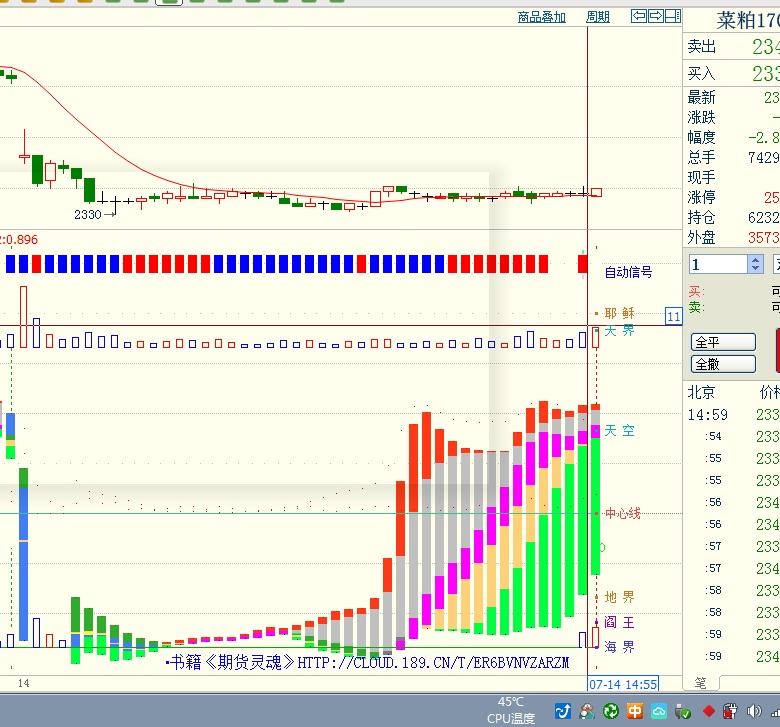Open the green sync tray icon
Image resolution: width=780 pixels, height=727 pixels.
[610, 711]
